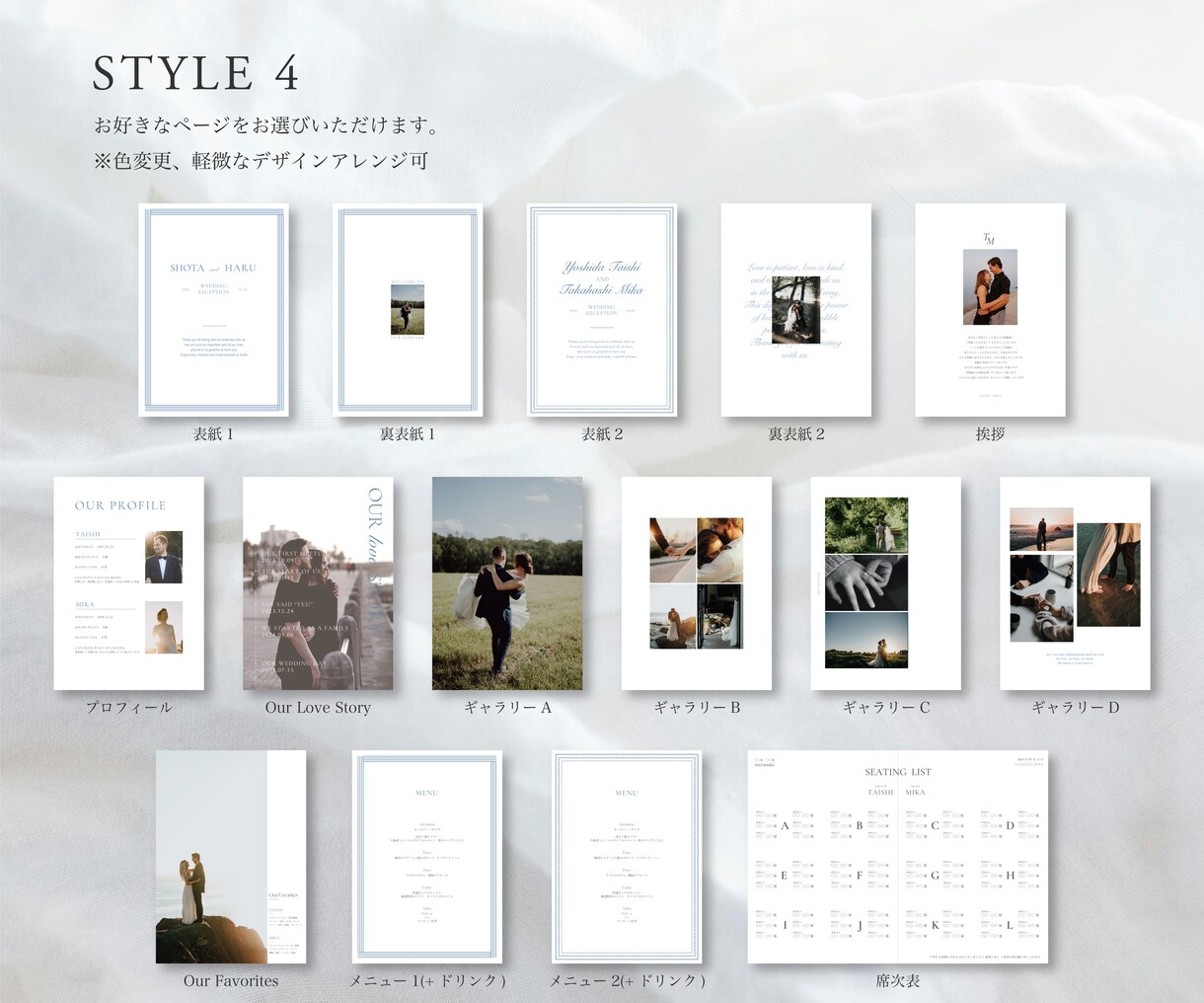This screenshot has height=1003, width=1204.
Task: Select the SEATING LIST spread thumbnail
Action: click(898, 857)
